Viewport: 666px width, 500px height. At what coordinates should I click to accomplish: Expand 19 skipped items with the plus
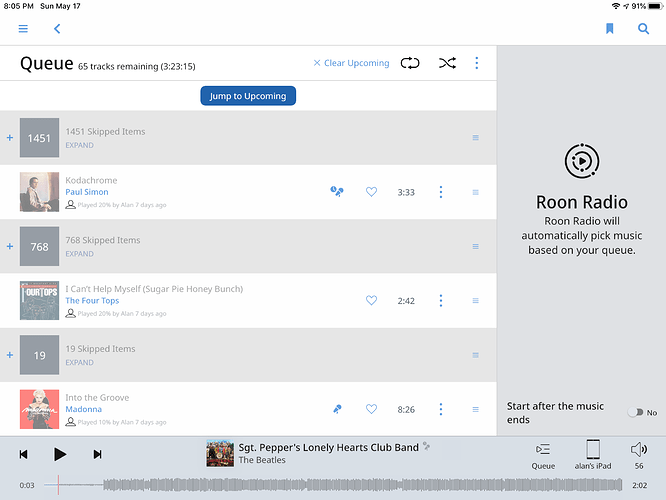[10, 355]
